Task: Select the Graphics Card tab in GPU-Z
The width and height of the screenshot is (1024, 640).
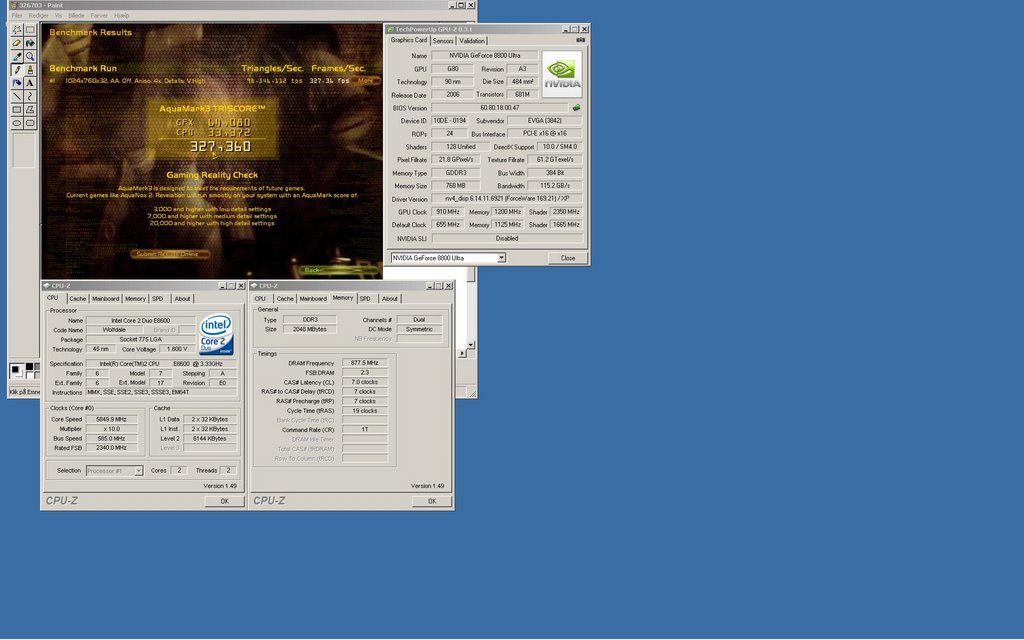Action: pyautogui.click(x=409, y=40)
